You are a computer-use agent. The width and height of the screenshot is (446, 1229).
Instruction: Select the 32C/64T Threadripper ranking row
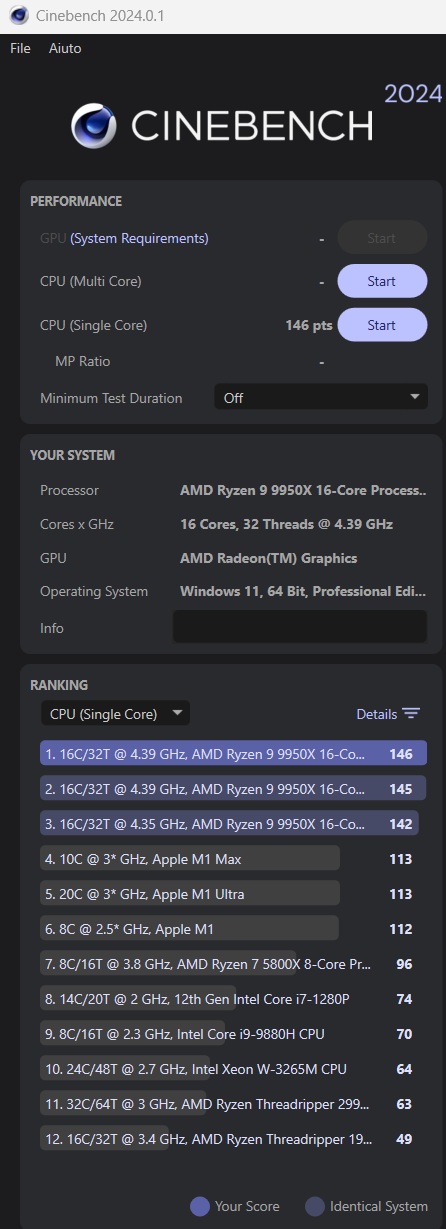pyautogui.click(x=233, y=1104)
